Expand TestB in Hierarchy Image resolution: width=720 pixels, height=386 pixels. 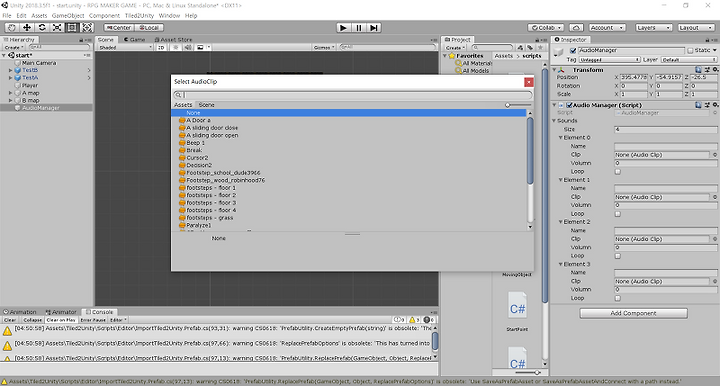click(x=11, y=70)
